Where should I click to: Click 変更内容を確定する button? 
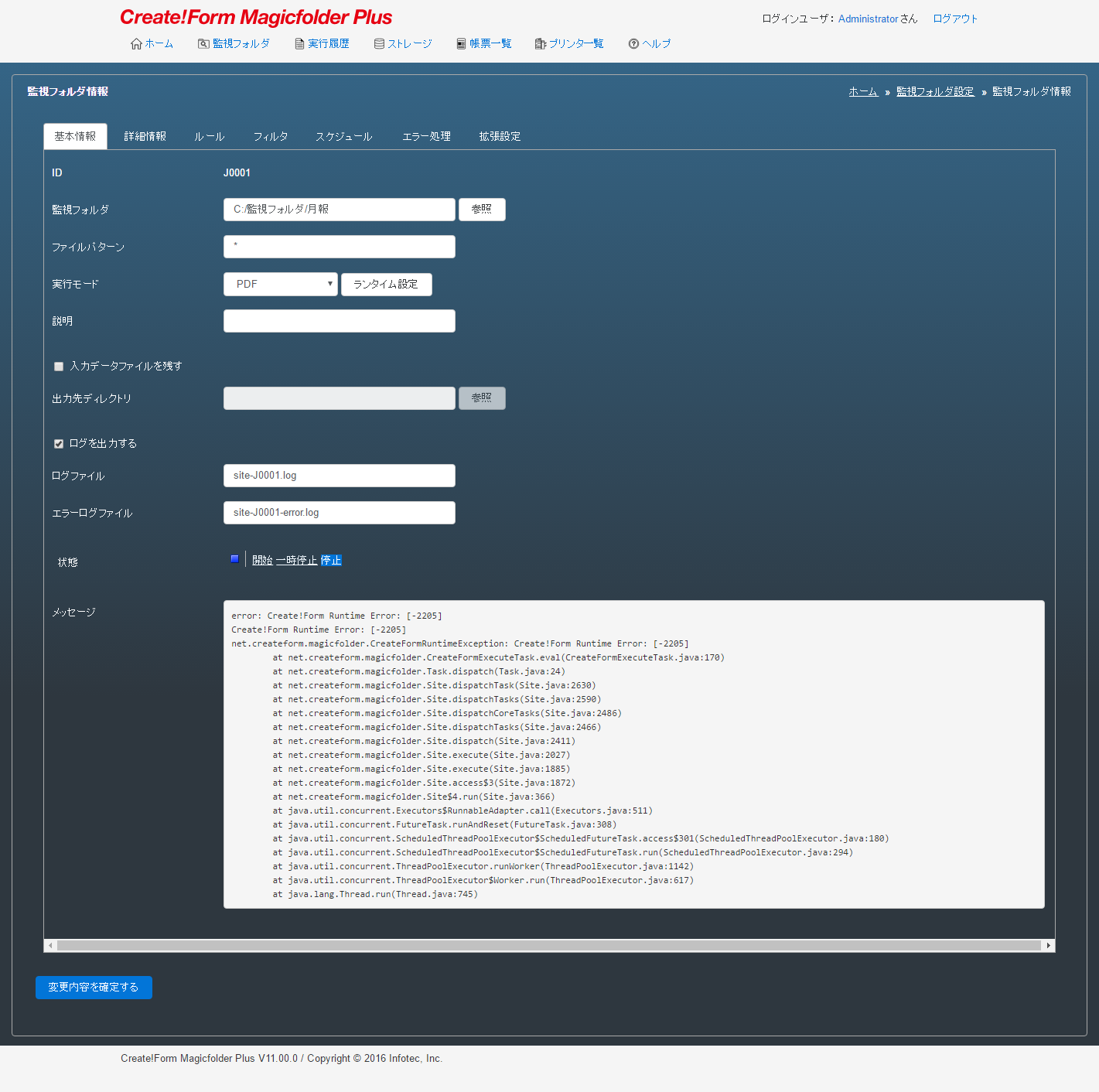click(x=94, y=988)
